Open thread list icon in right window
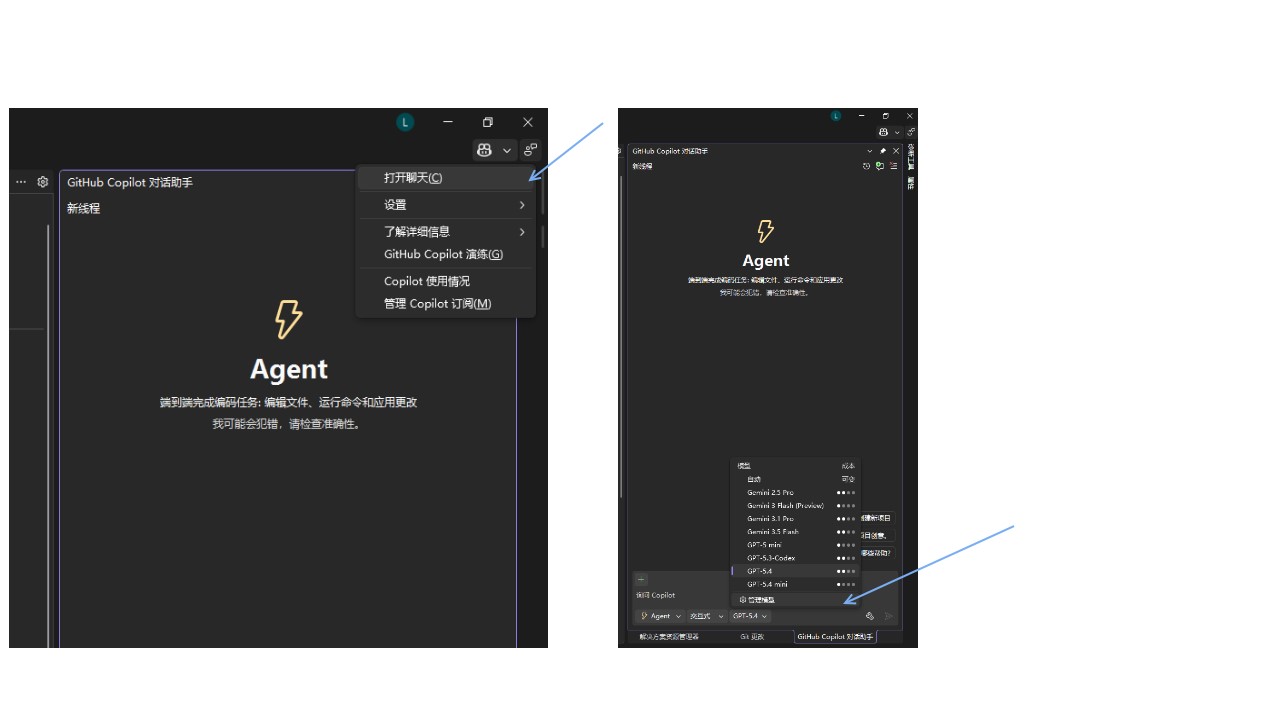 click(x=893, y=166)
